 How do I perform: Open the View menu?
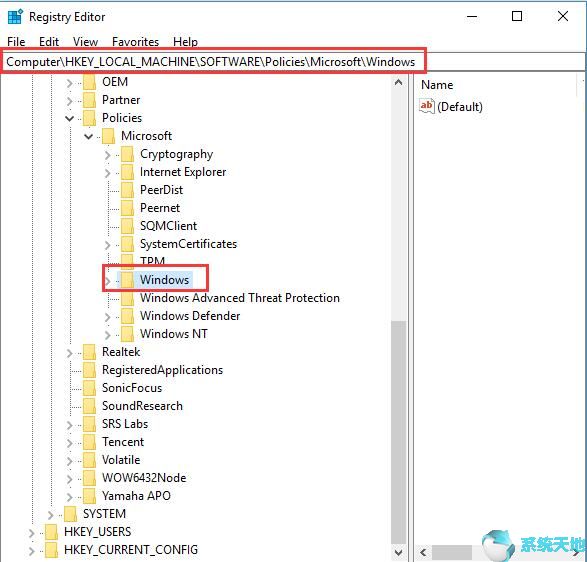[85, 42]
